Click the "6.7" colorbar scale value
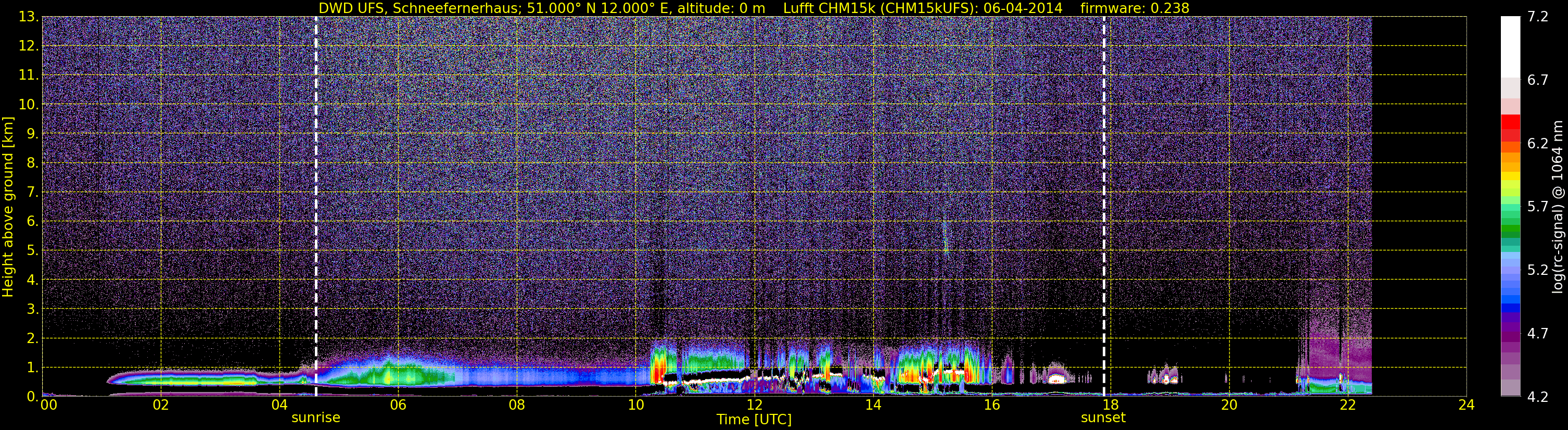 point(1538,80)
